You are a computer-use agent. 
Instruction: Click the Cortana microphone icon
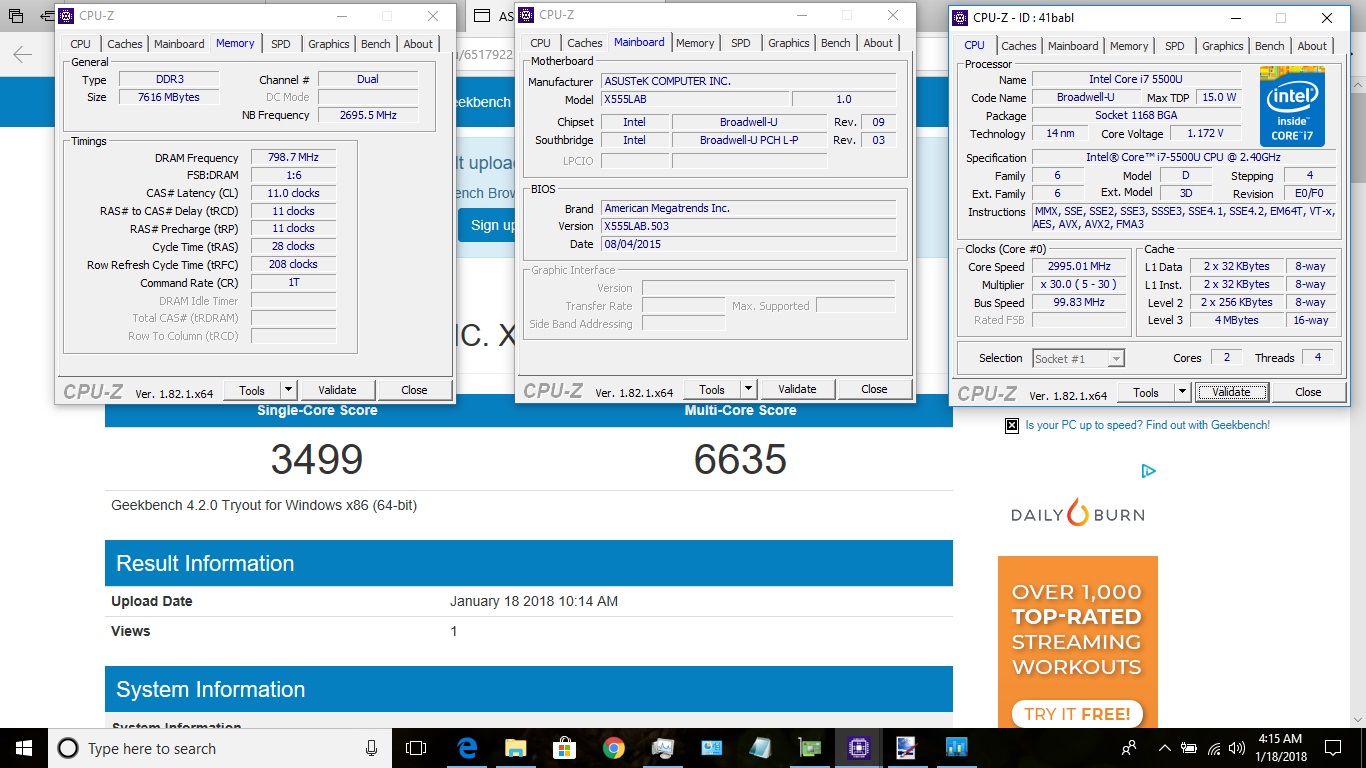(371, 748)
